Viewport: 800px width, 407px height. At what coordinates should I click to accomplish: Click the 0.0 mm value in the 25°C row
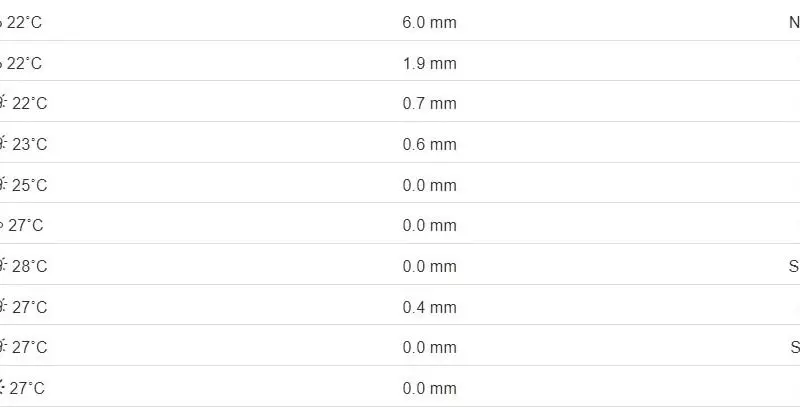(x=429, y=185)
